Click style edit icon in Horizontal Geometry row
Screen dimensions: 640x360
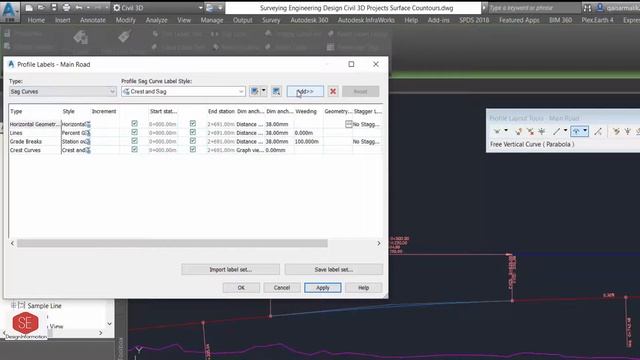pos(88,124)
